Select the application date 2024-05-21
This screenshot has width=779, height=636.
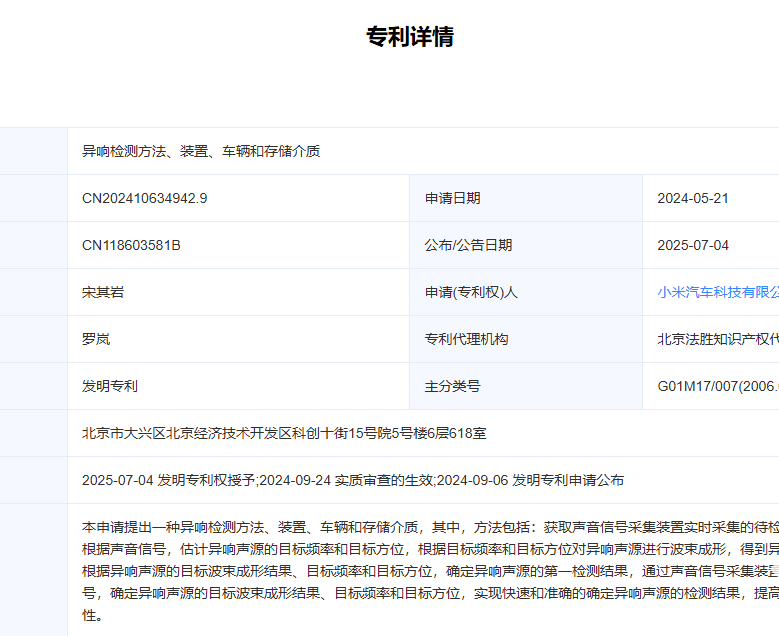coord(693,198)
